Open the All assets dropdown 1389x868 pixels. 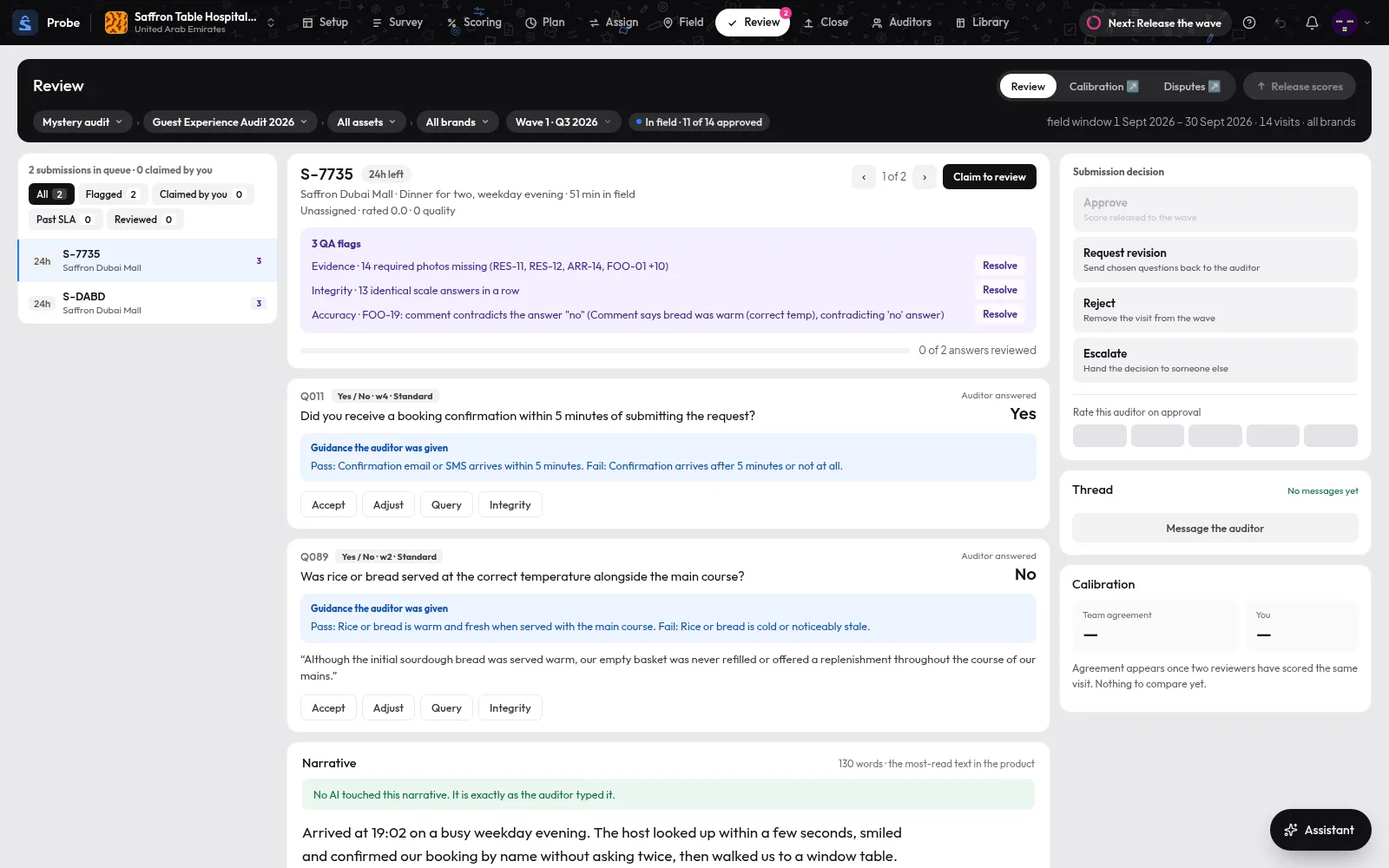pyautogui.click(x=366, y=122)
